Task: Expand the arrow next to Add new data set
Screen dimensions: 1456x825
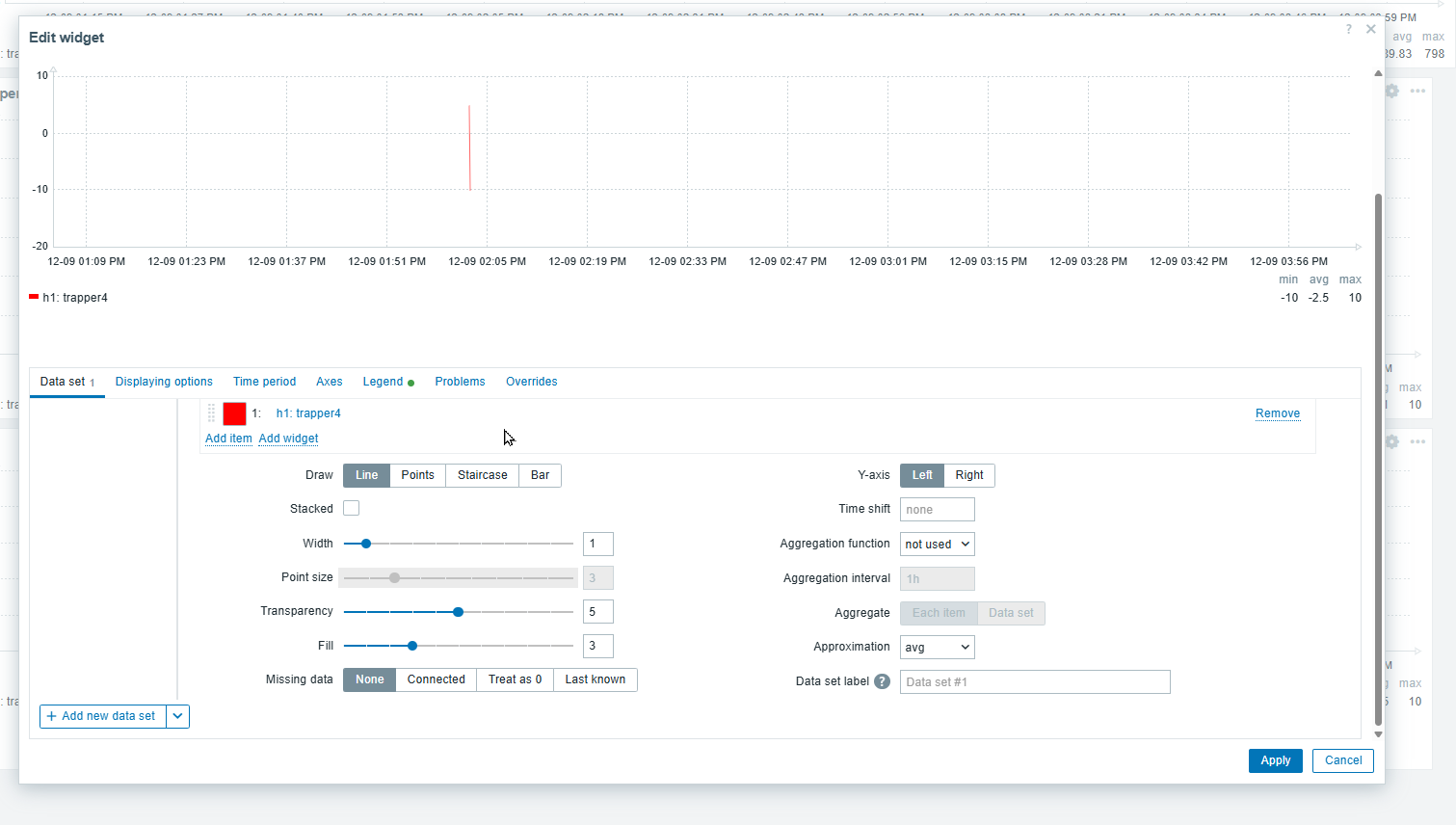Action: (178, 716)
